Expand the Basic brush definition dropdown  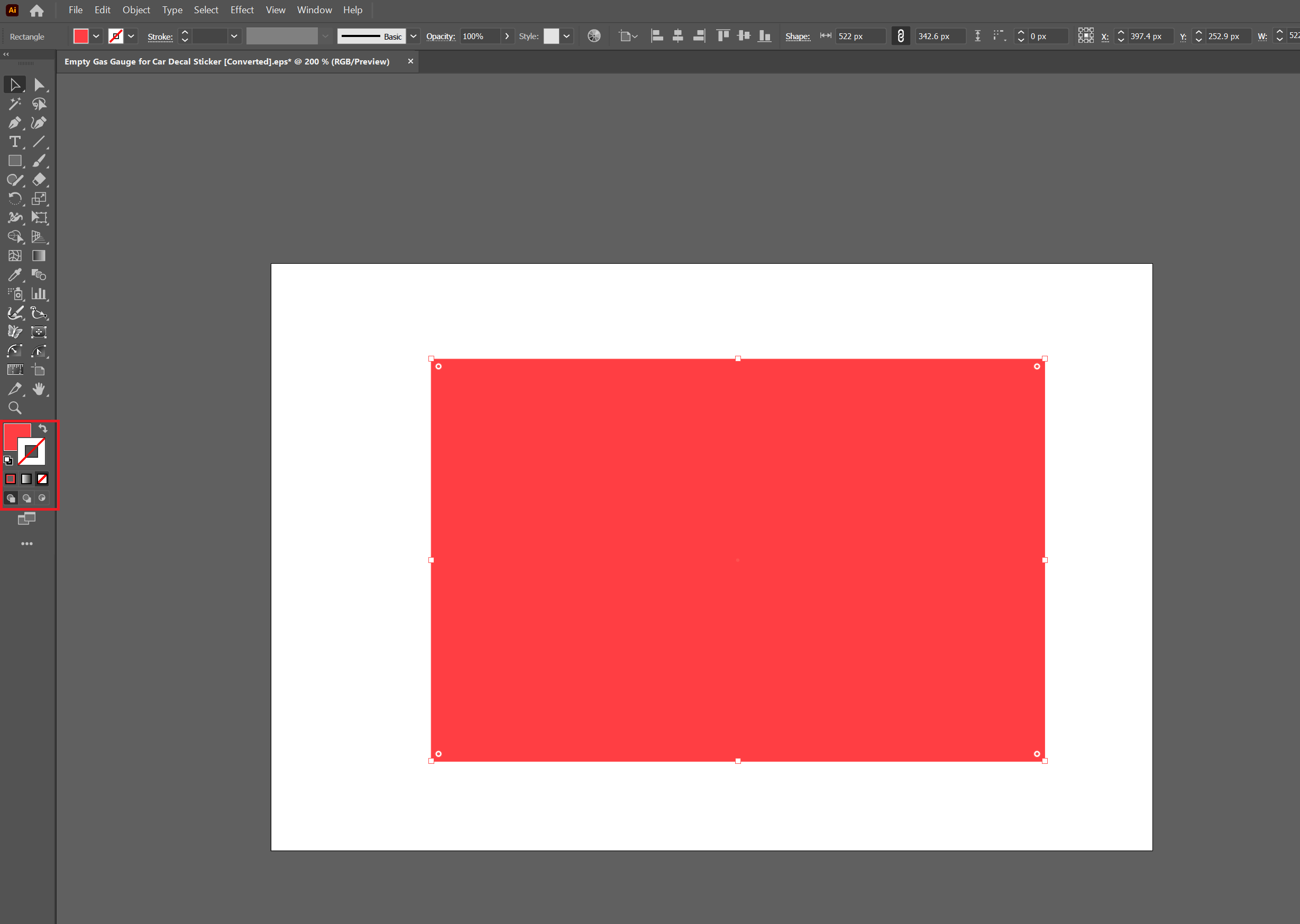[x=414, y=36]
